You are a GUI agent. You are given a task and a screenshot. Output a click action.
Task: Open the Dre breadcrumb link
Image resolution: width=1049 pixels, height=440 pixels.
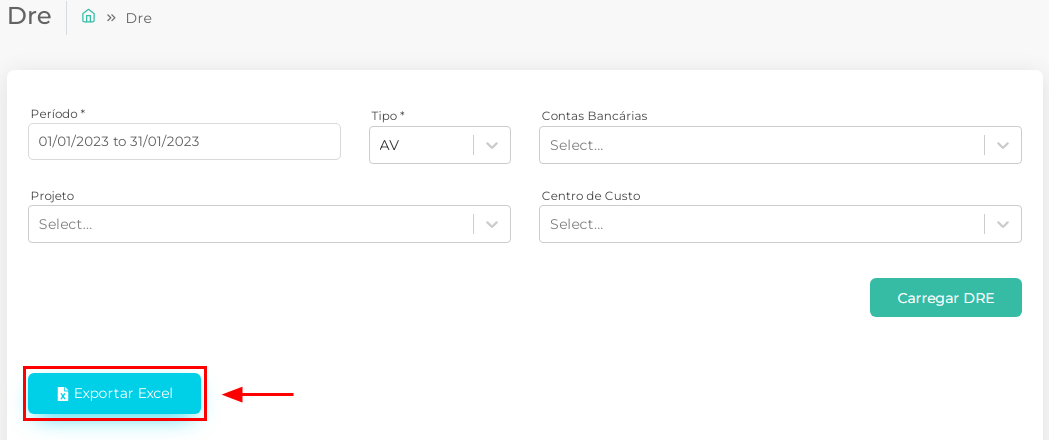pyautogui.click(x=138, y=18)
